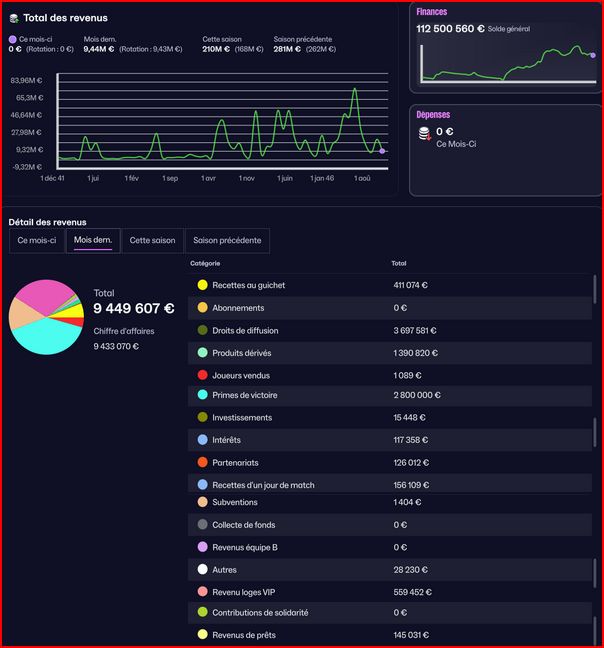Image resolution: width=604 pixels, height=648 pixels.
Task: Open the Finances panel heading
Action: [432, 12]
